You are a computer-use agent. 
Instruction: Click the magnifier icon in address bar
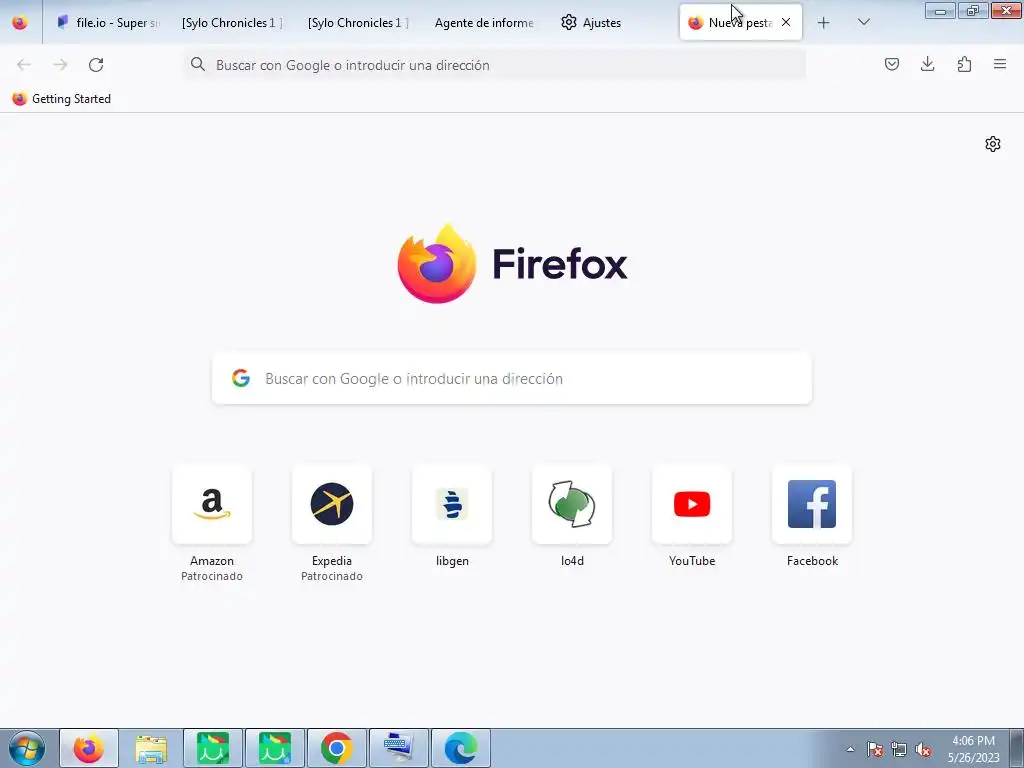pyautogui.click(x=198, y=64)
